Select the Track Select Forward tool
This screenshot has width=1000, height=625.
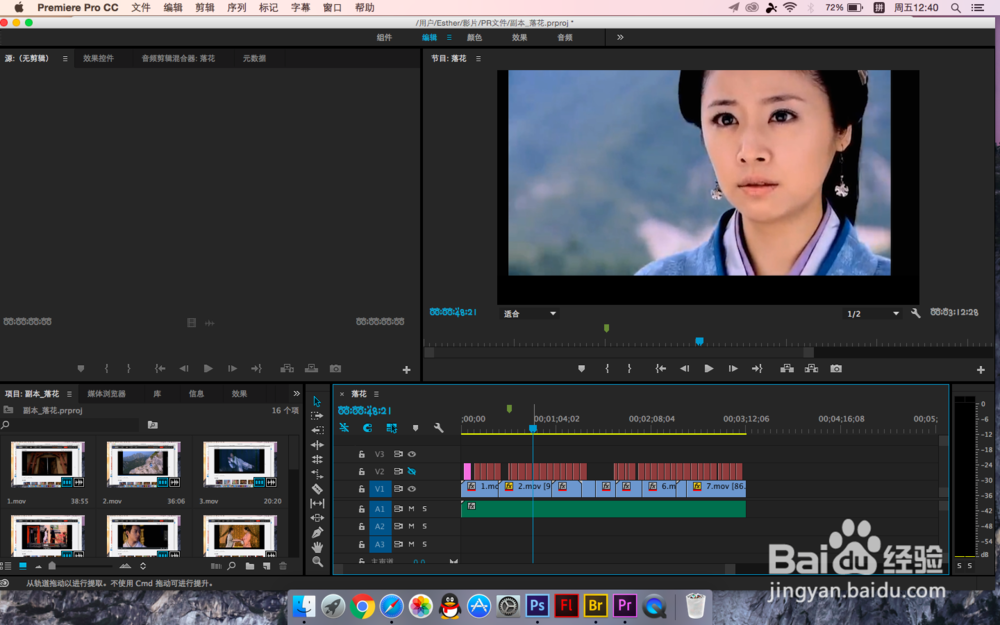click(317, 416)
